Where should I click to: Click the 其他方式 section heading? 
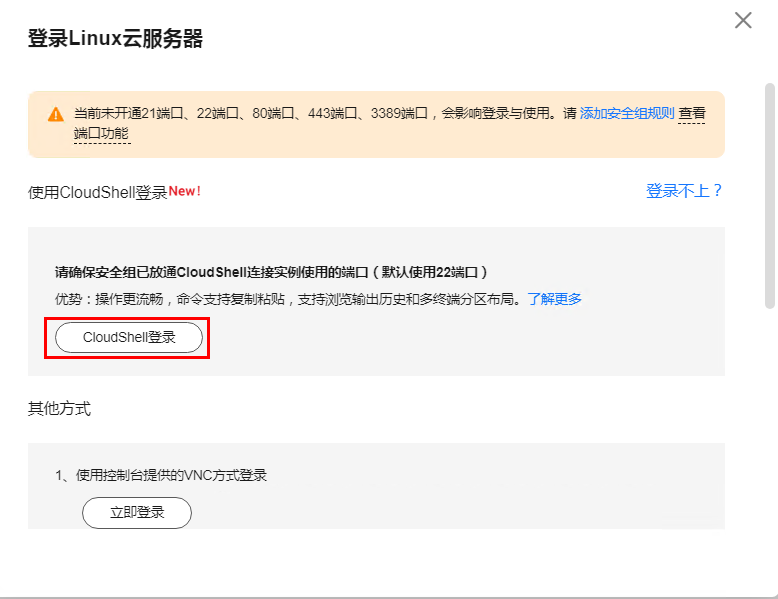(60, 409)
